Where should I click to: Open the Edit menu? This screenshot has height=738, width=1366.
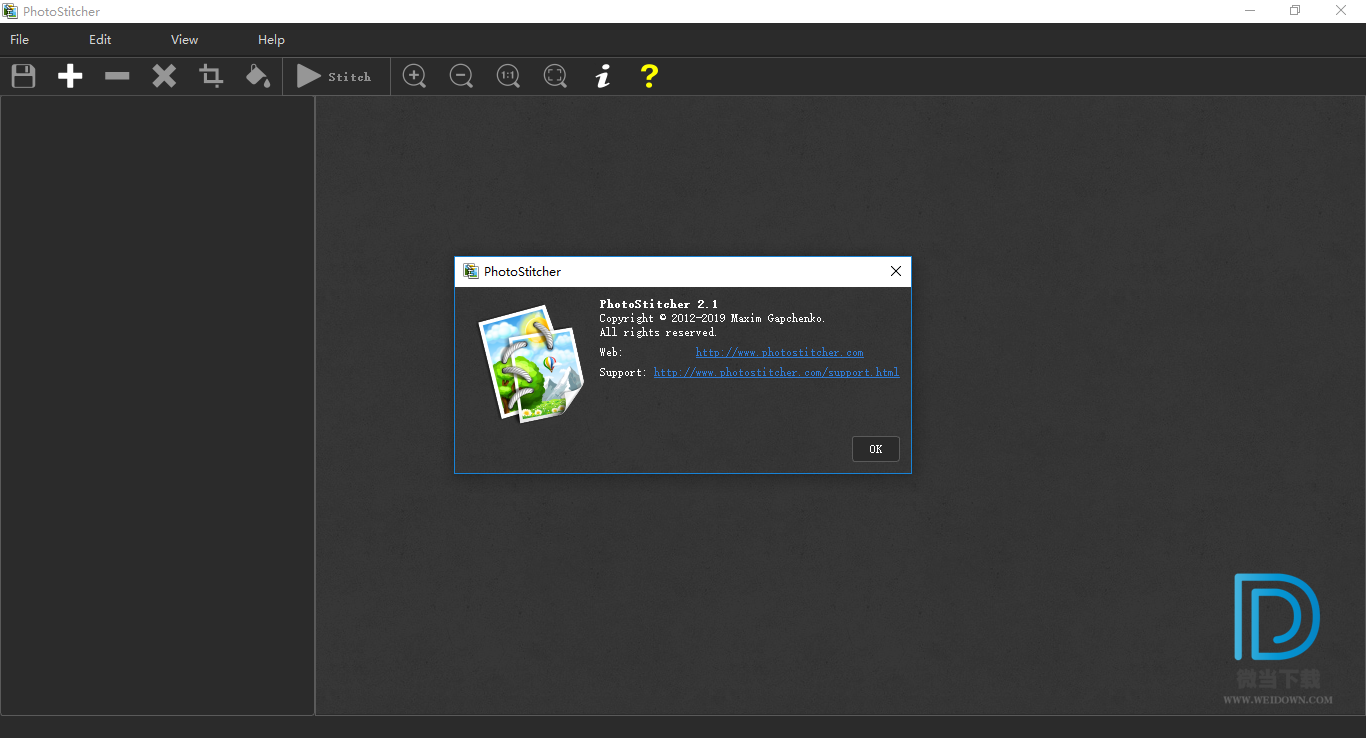(100, 40)
